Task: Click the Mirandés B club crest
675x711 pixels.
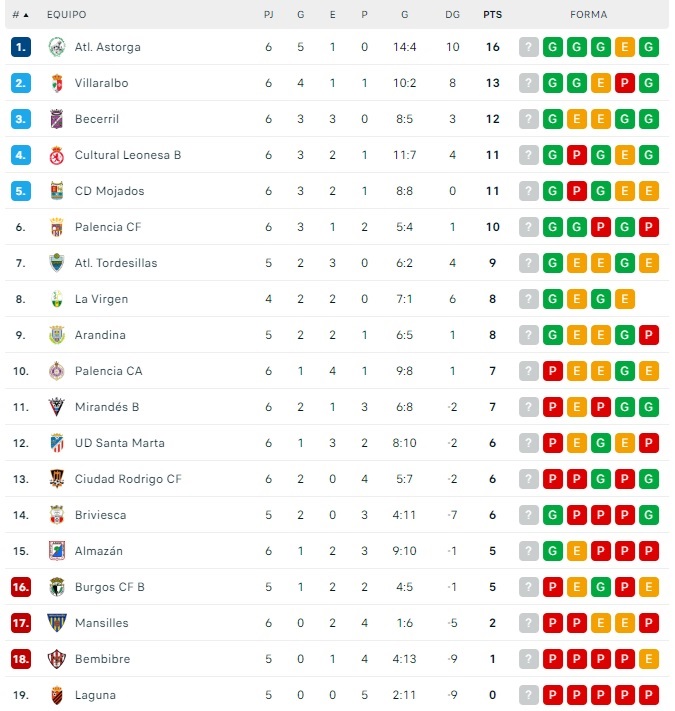Action: click(57, 407)
